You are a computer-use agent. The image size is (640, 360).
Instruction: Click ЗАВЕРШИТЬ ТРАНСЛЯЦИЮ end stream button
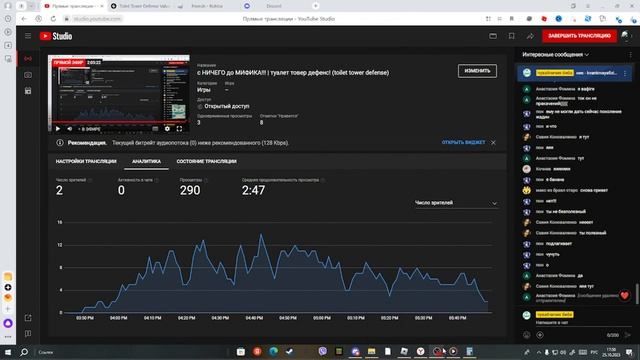tap(579, 36)
